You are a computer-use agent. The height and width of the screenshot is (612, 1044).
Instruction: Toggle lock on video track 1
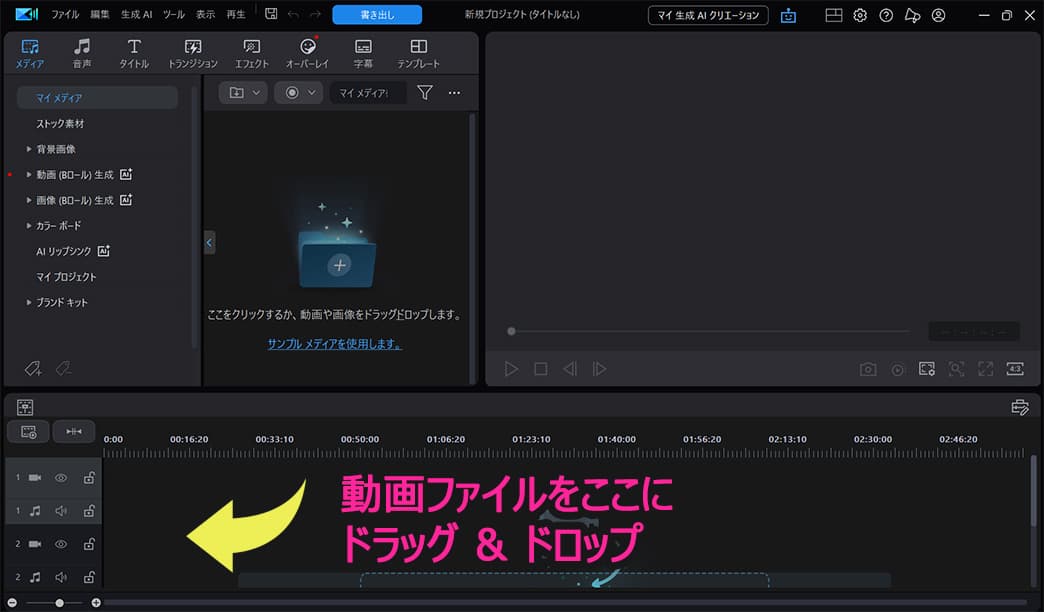coord(89,477)
